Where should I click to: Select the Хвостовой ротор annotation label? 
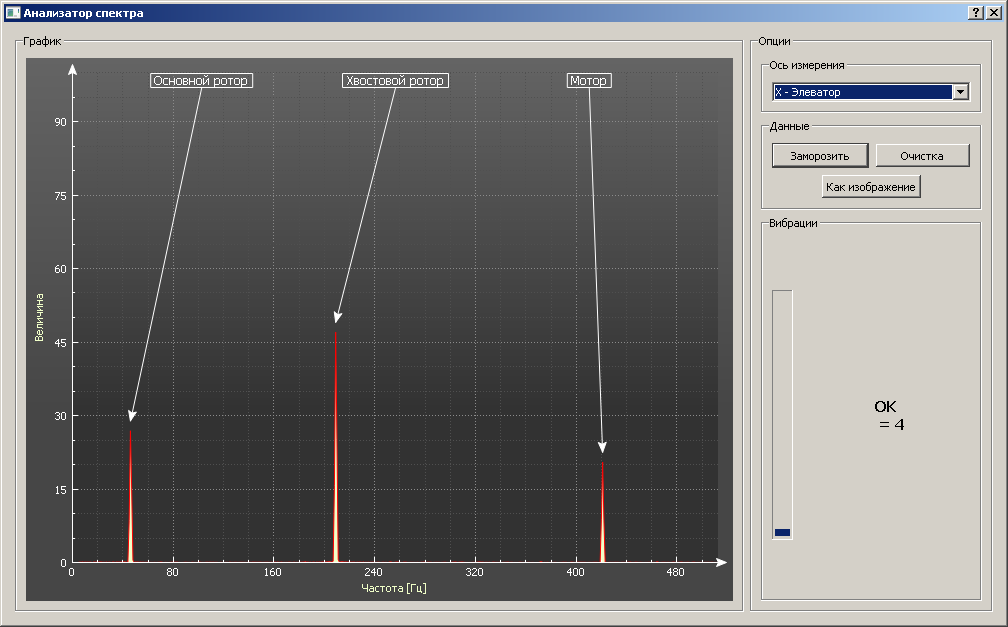click(394, 81)
